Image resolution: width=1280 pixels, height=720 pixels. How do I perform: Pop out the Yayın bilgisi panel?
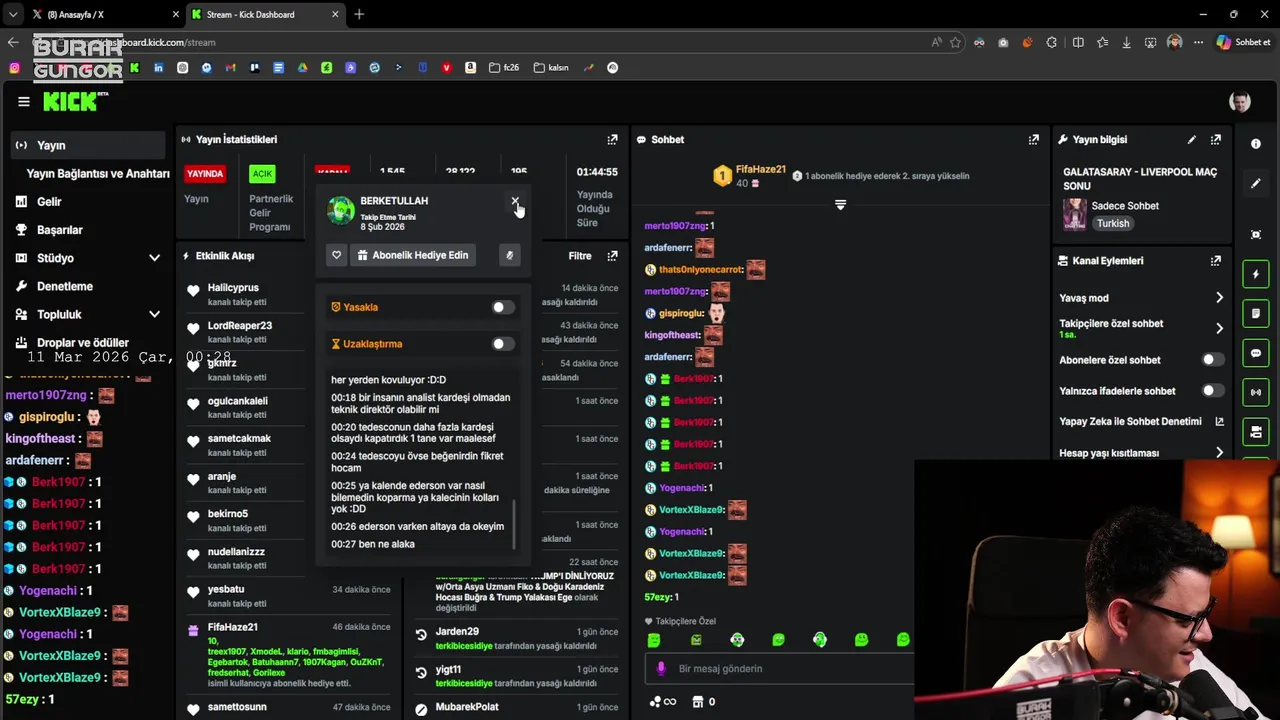(x=1215, y=140)
